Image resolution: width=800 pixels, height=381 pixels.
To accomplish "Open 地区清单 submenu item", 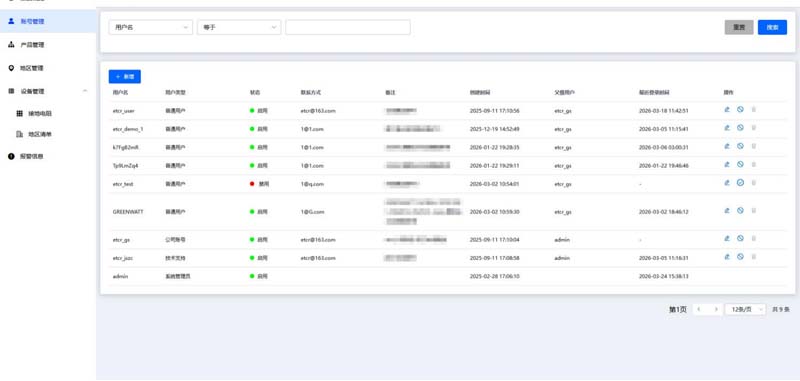I will (48, 134).
